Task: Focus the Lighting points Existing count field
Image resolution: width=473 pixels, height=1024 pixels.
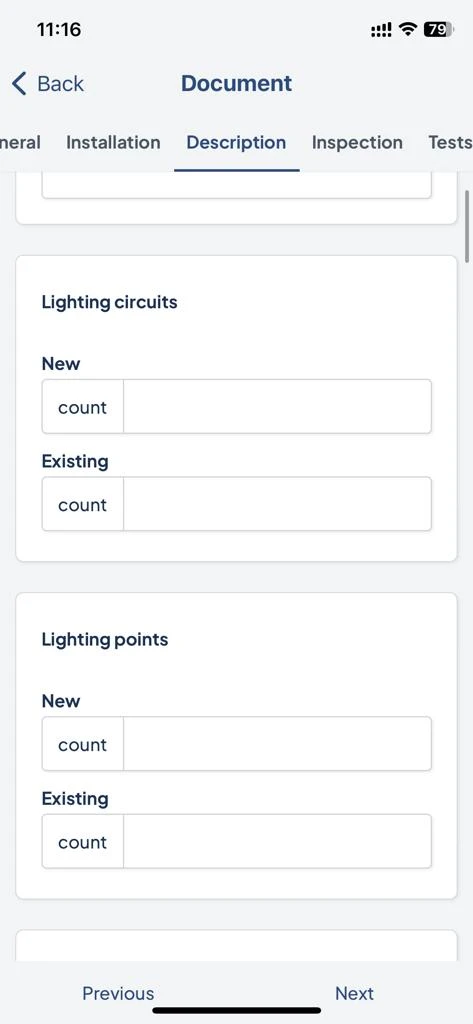Action: (277, 841)
